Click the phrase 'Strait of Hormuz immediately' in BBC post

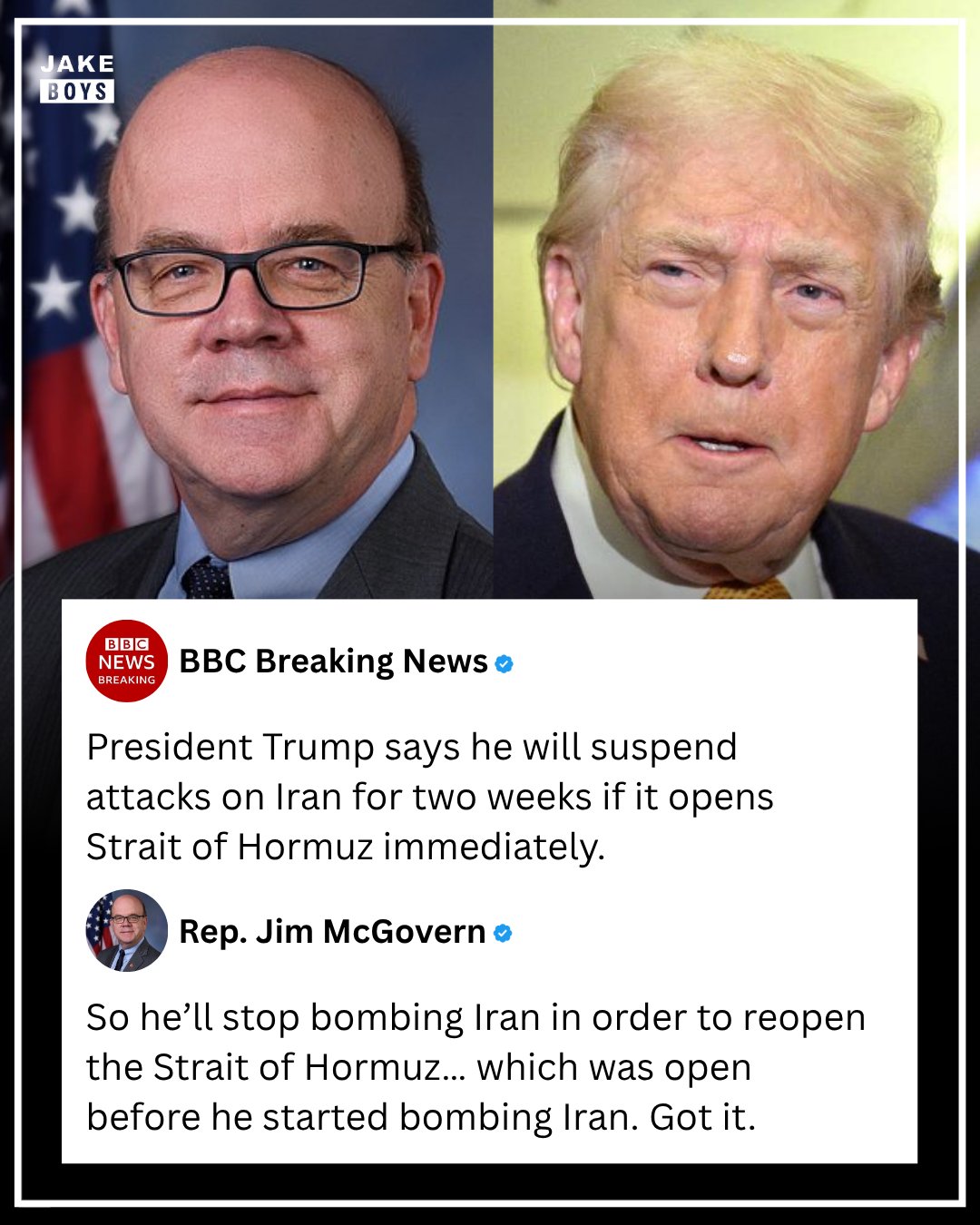pyautogui.click(x=345, y=847)
